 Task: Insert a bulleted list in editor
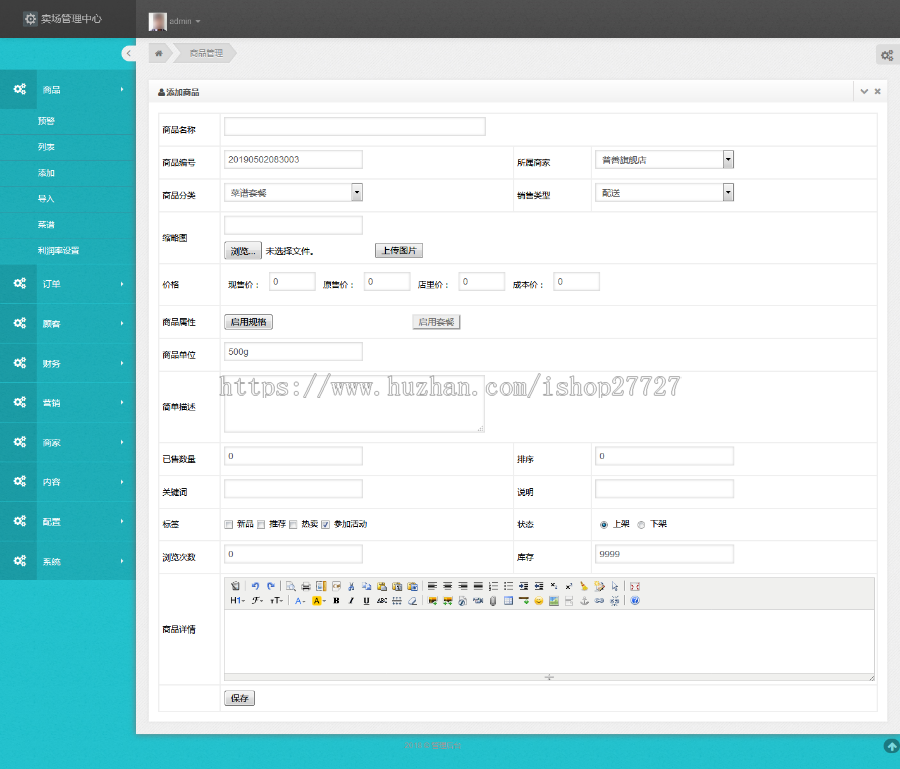tap(509, 586)
